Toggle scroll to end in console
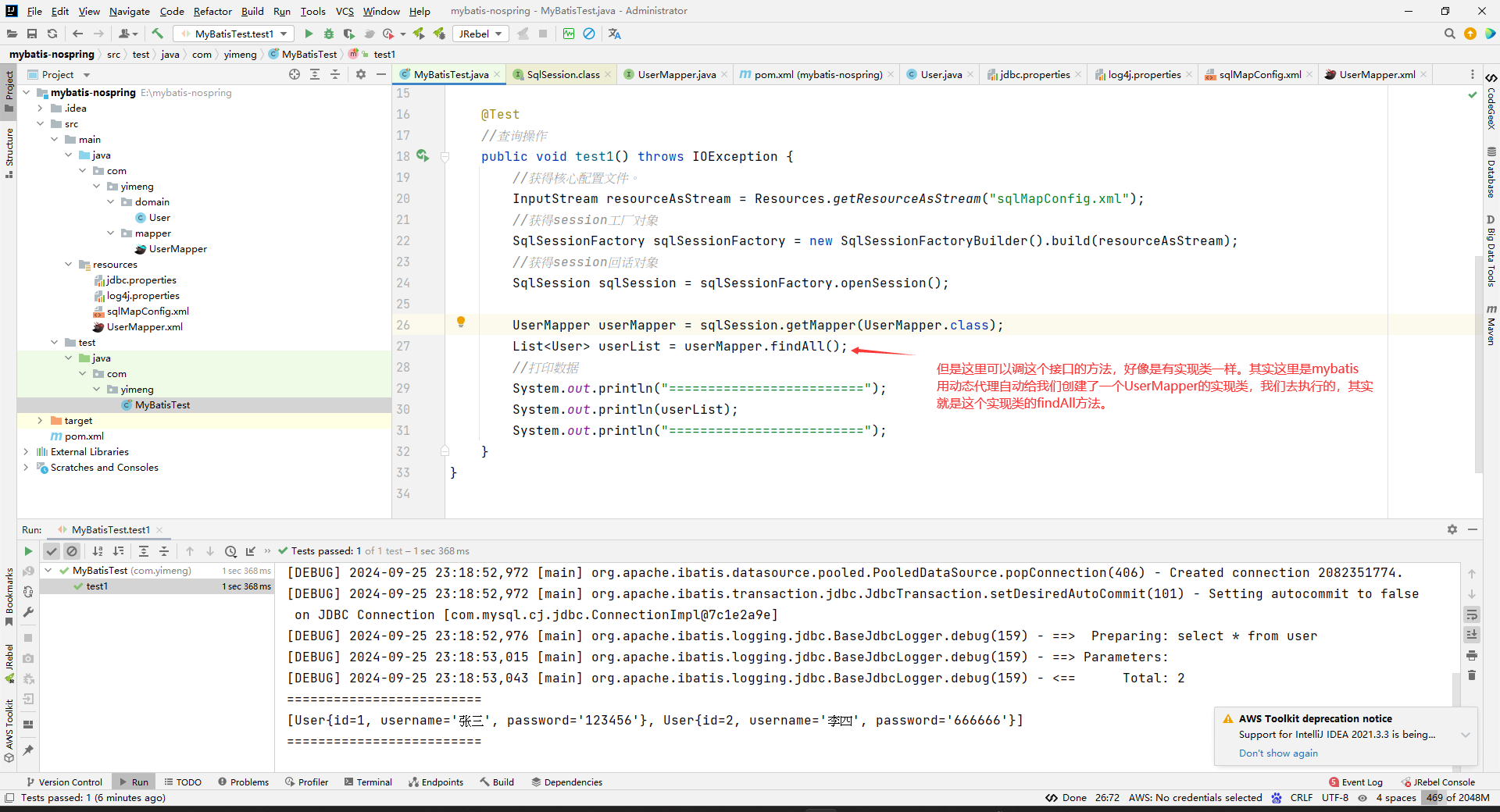 (x=1472, y=635)
